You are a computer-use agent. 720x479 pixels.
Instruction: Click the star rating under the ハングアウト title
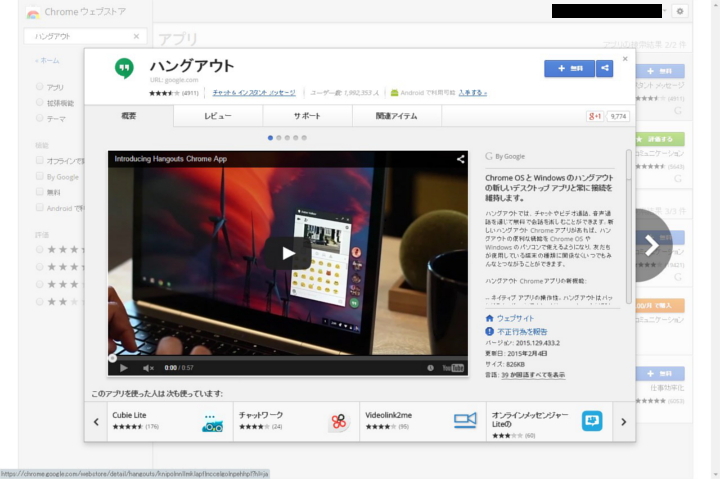point(164,93)
